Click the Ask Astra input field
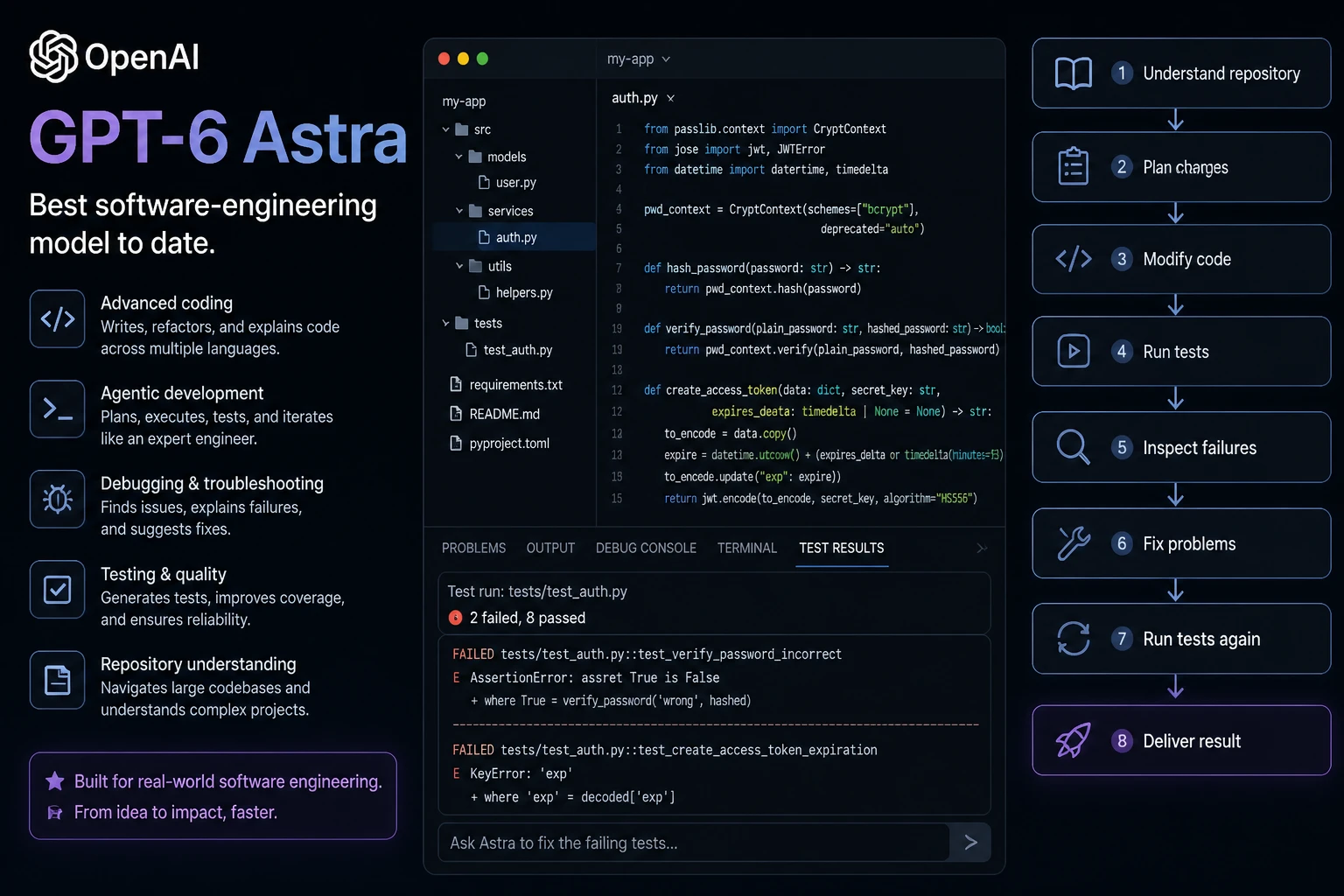 pyautogui.click(x=694, y=842)
